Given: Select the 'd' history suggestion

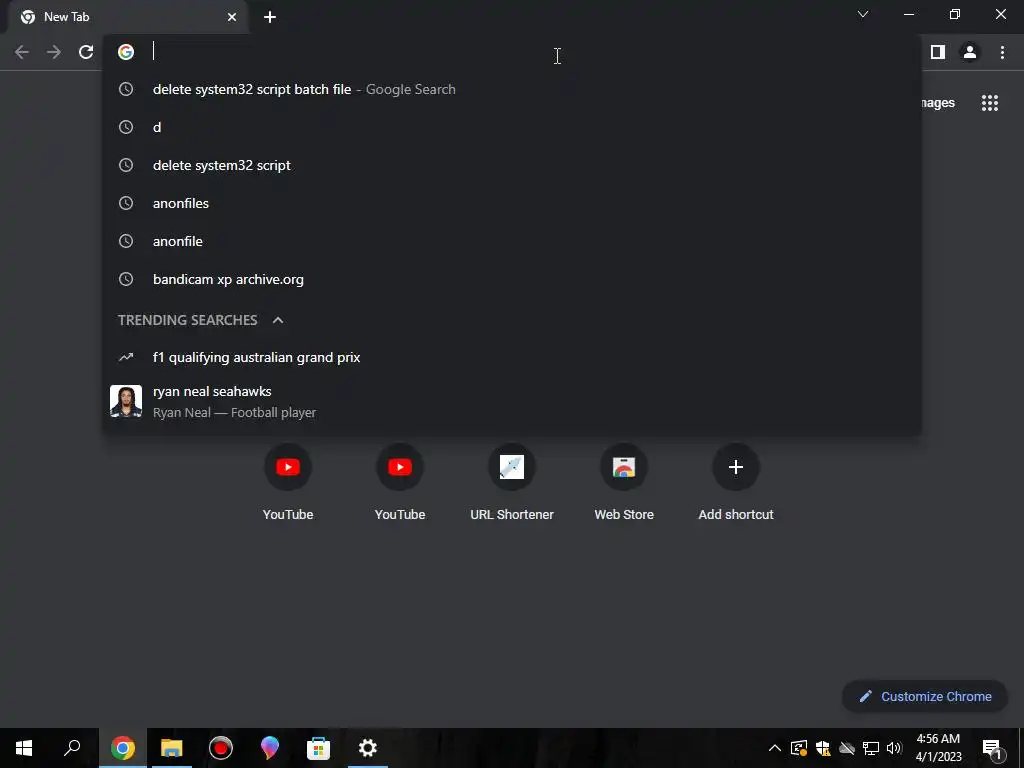Looking at the screenshot, I should pos(512,127).
